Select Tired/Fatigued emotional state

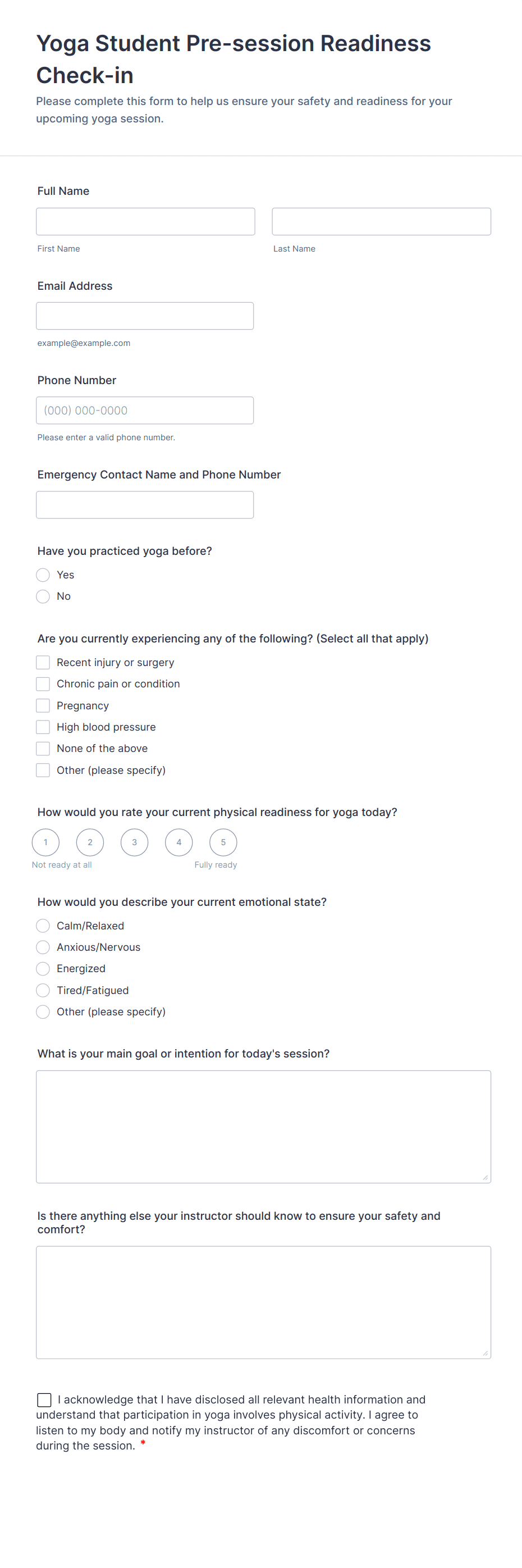coord(43,990)
